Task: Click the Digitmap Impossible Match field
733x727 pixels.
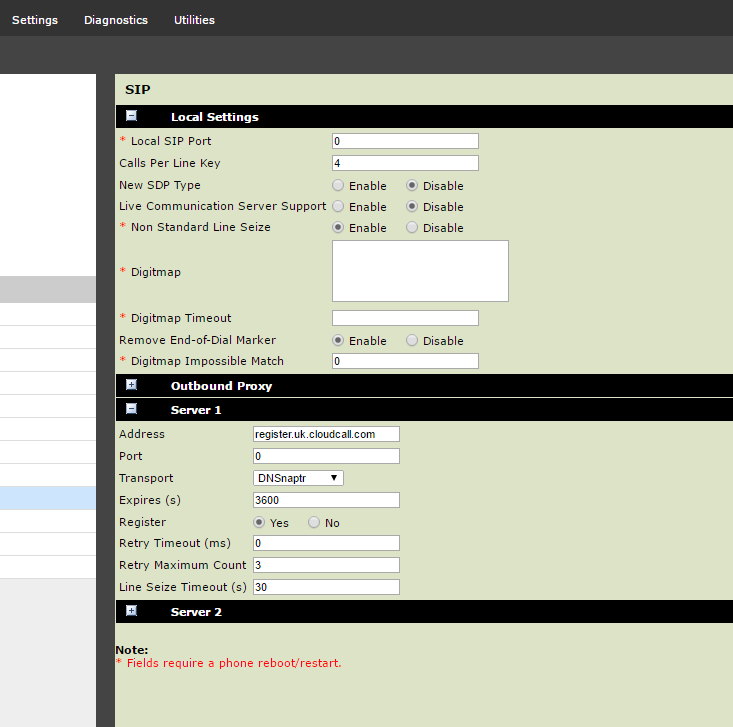Action: click(405, 361)
